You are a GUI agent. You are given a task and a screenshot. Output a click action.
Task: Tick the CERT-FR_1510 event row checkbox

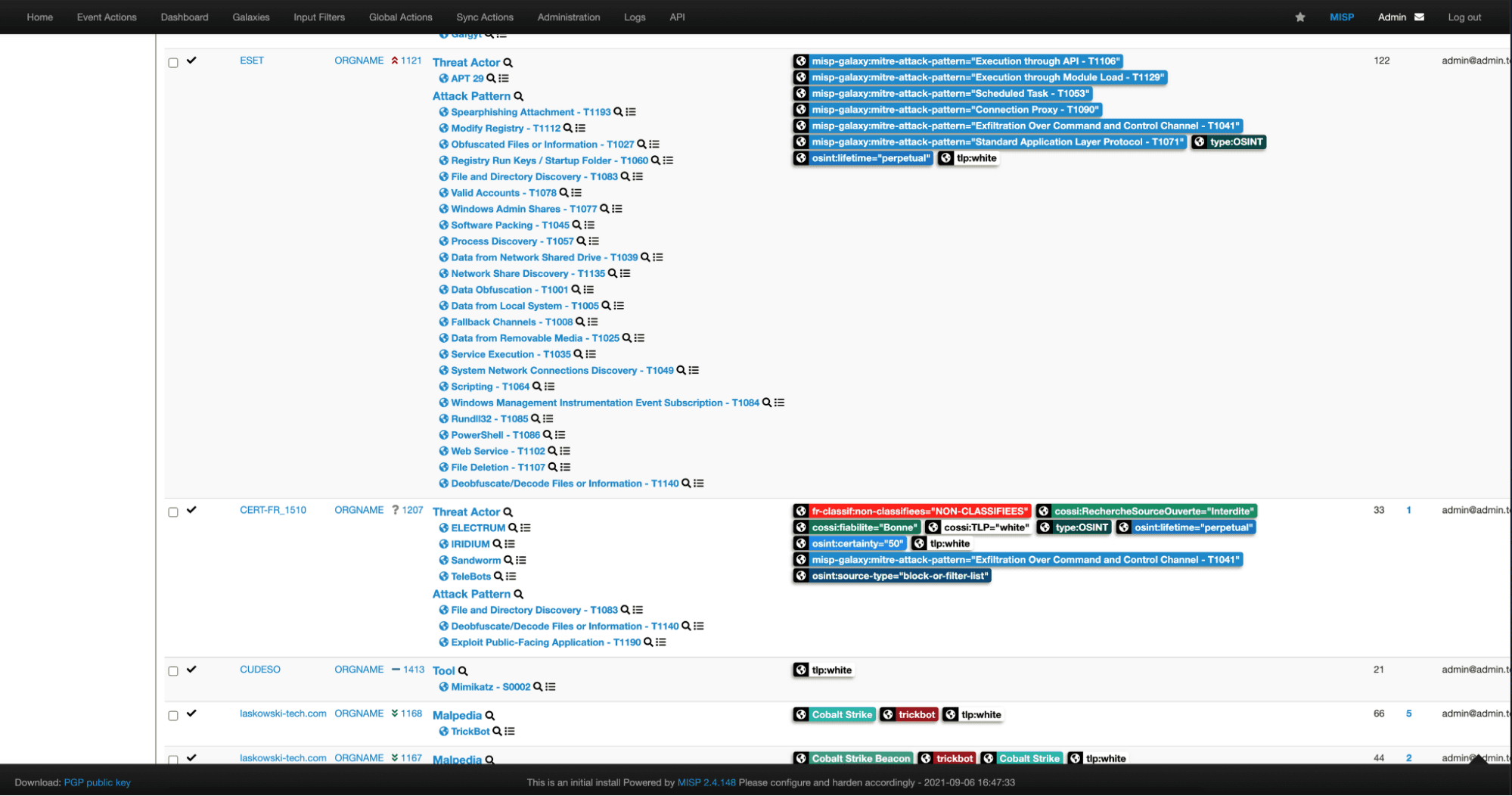click(x=173, y=512)
